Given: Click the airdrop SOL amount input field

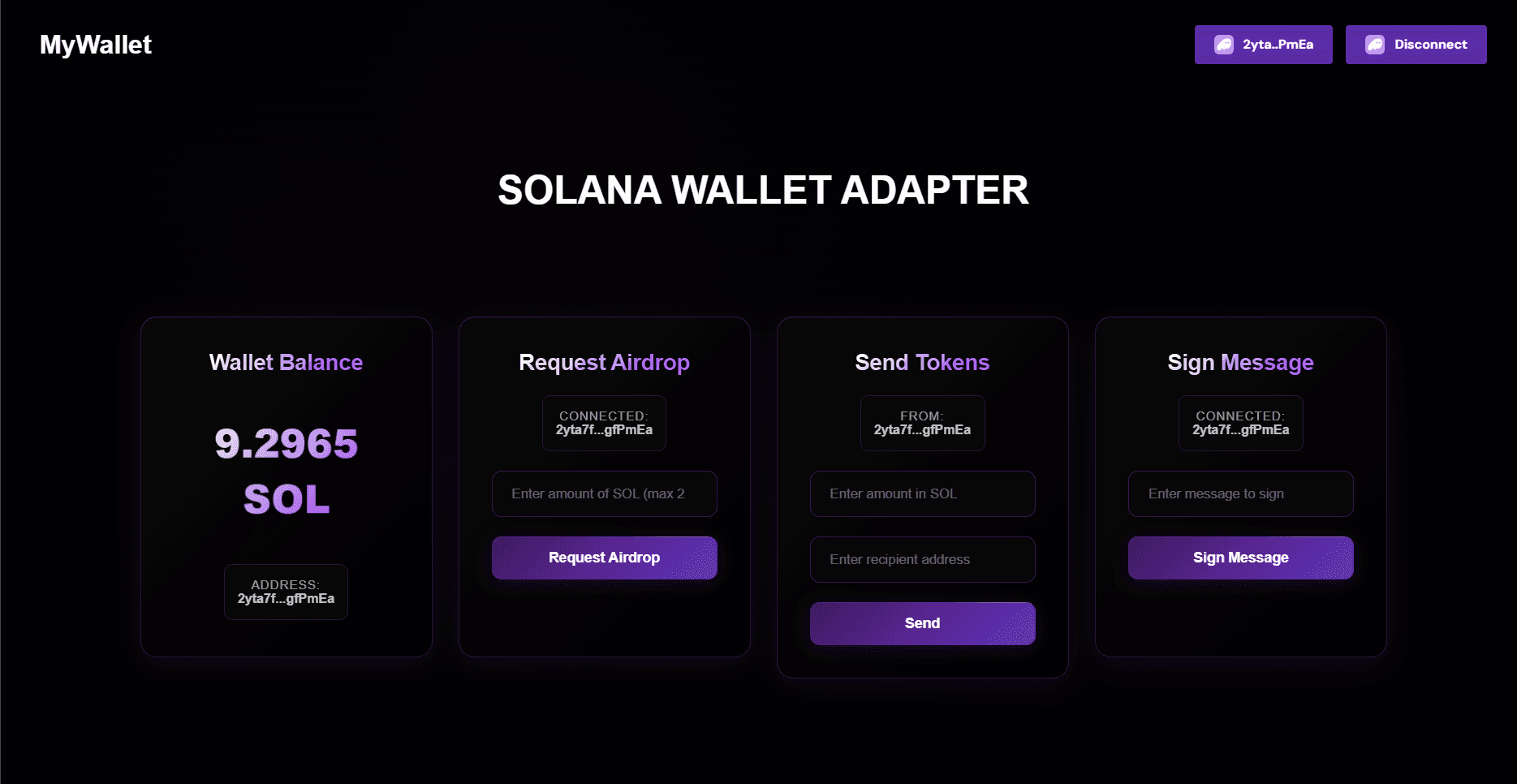Looking at the screenshot, I should point(604,493).
